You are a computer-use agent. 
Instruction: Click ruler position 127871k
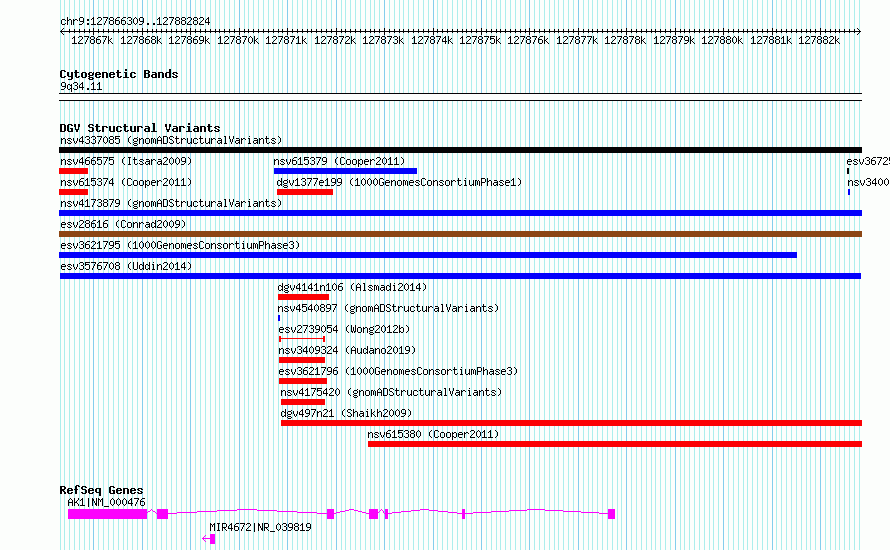point(286,40)
